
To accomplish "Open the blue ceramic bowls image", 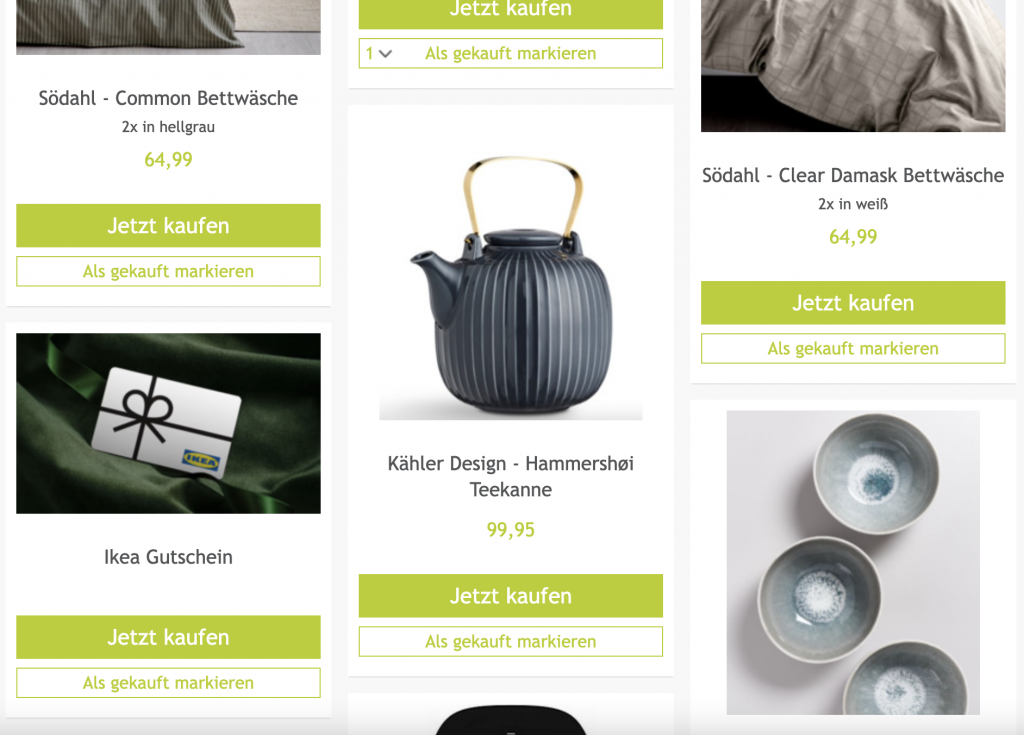I will pos(853,563).
